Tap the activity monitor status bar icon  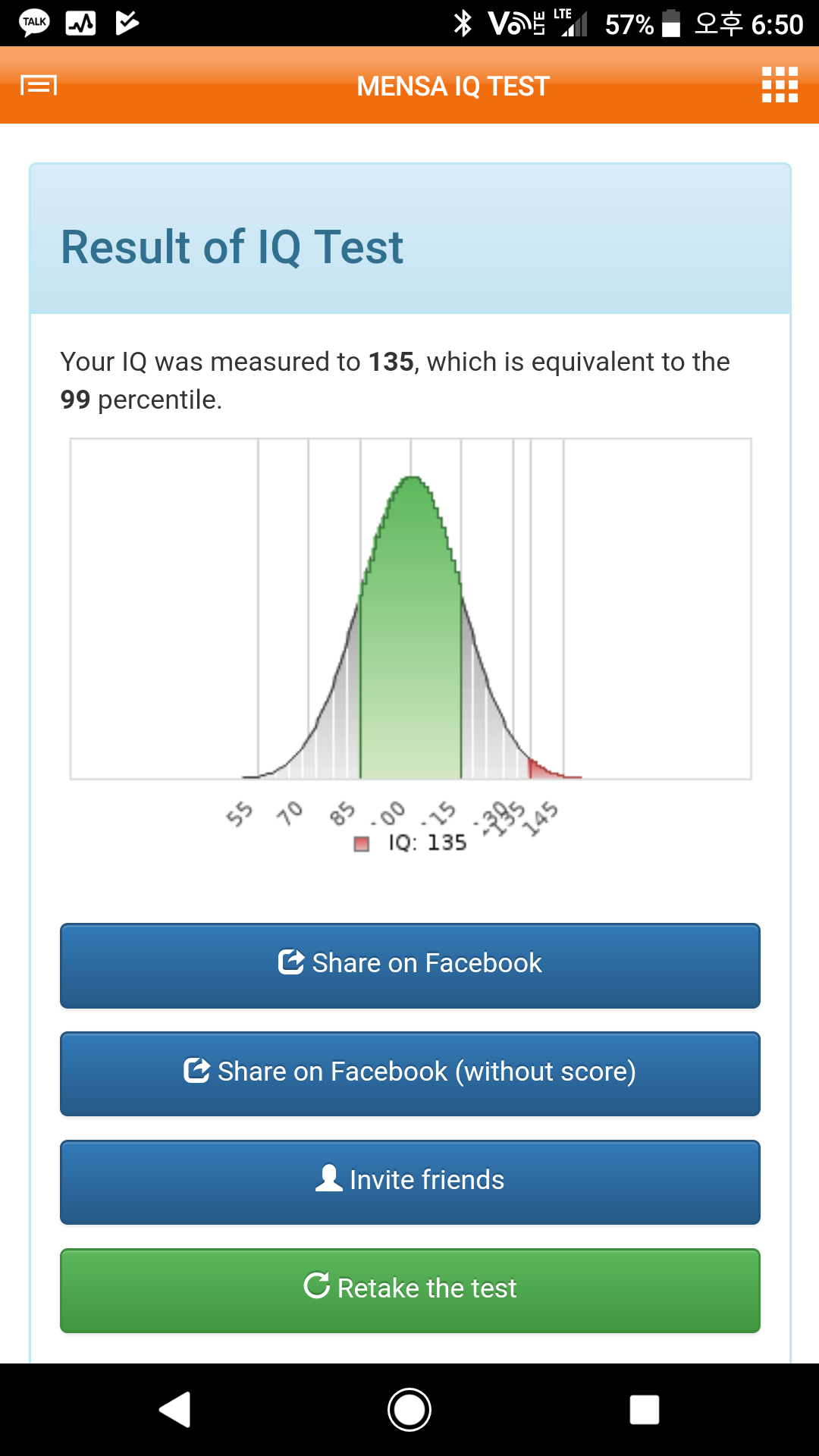point(81,24)
